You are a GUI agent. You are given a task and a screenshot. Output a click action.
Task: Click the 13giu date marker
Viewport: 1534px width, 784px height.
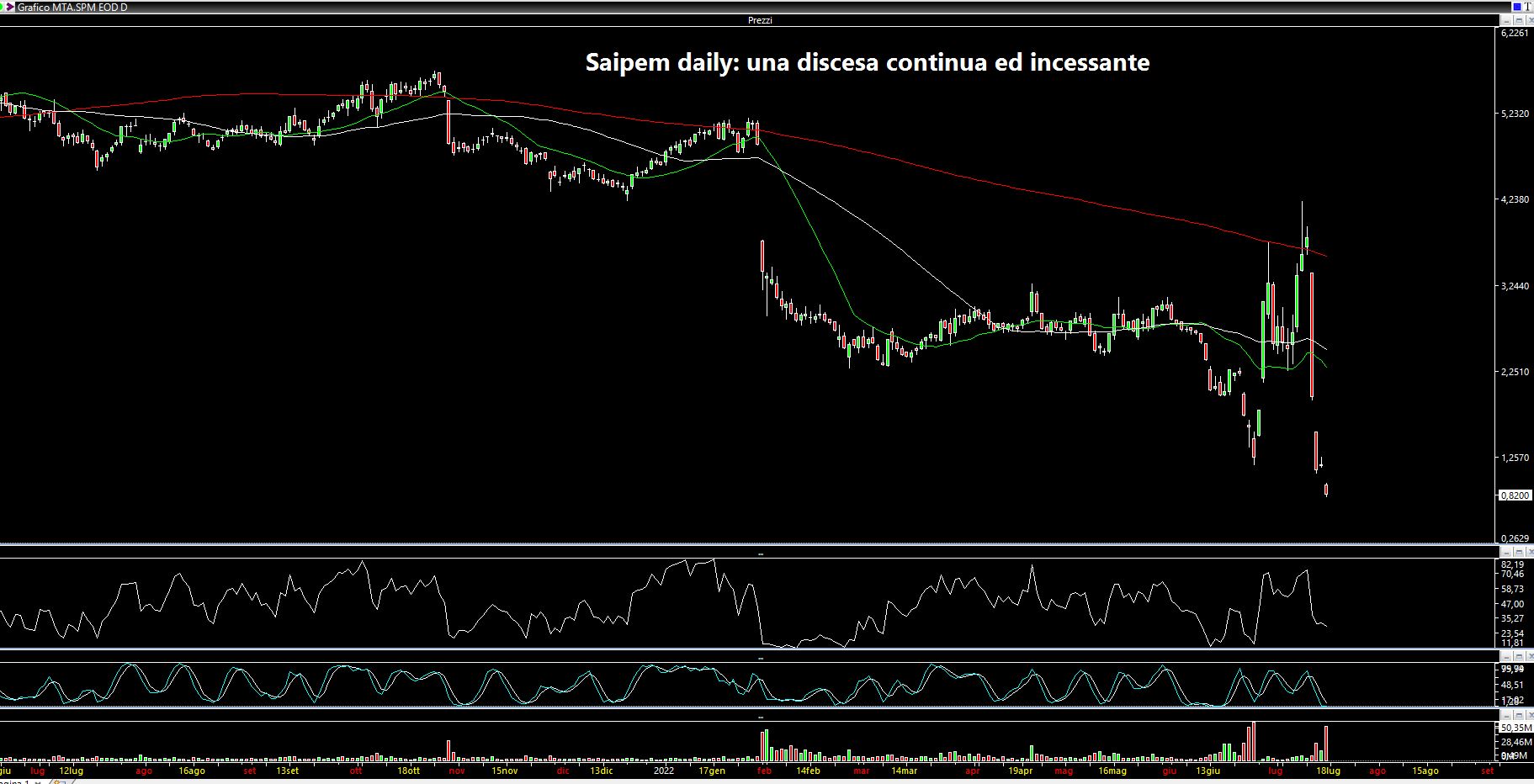point(1208,771)
